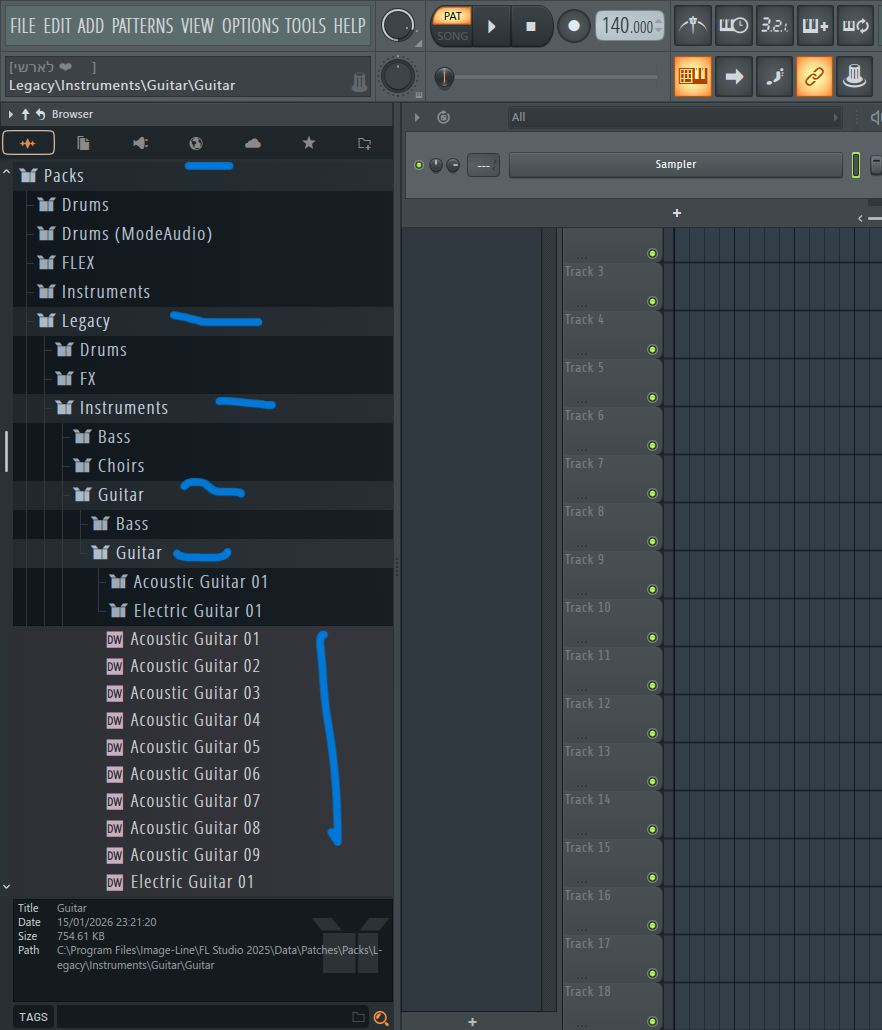This screenshot has height=1030, width=882.
Task: Show the starred favorites browser tab
Action: (x=309, y=144)
